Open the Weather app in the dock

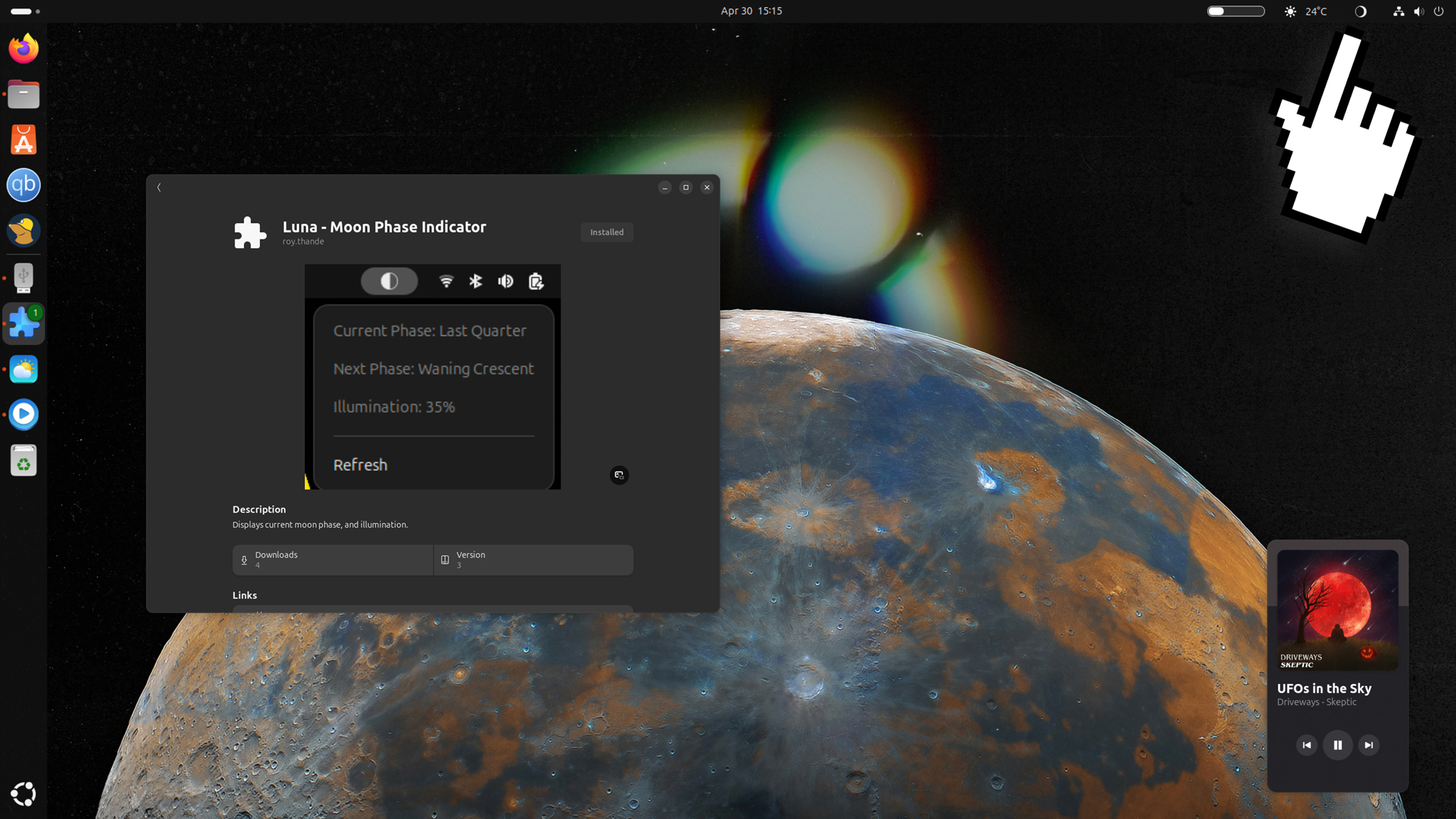pos(23,369)
